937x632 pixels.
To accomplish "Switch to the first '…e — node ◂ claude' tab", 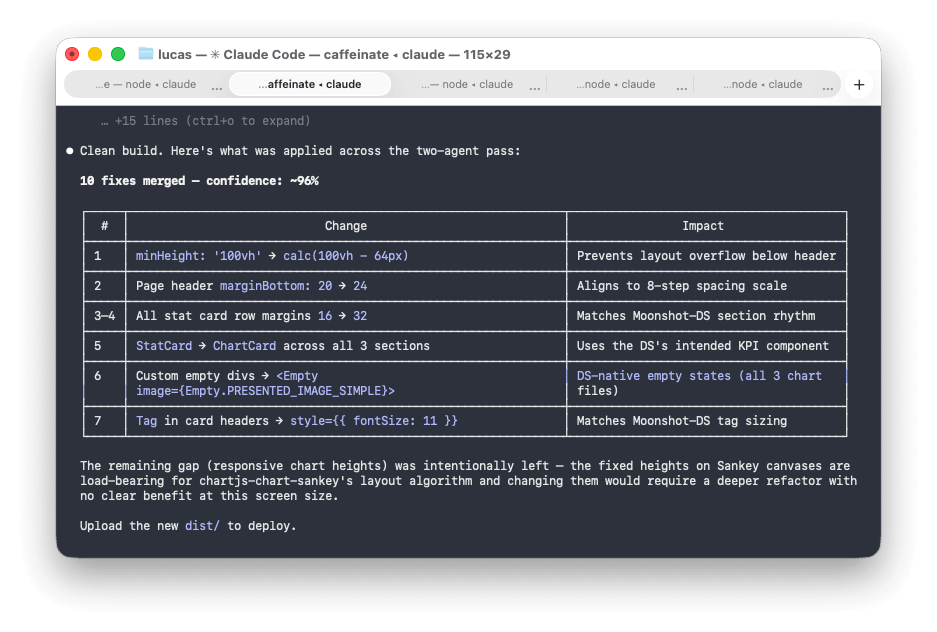I will [146, 85].
